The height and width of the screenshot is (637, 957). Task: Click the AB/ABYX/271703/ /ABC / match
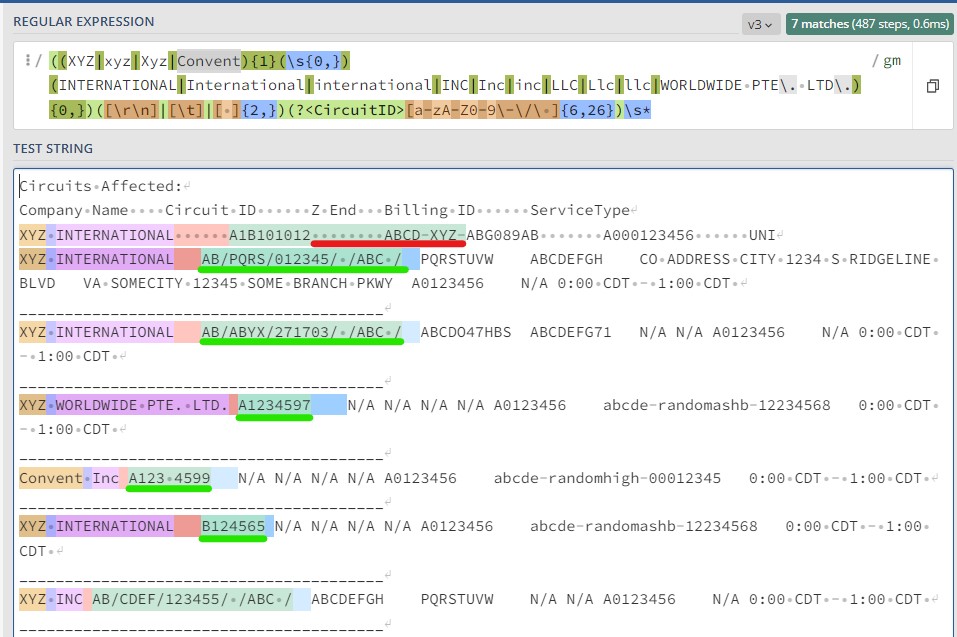pos(302,332)
